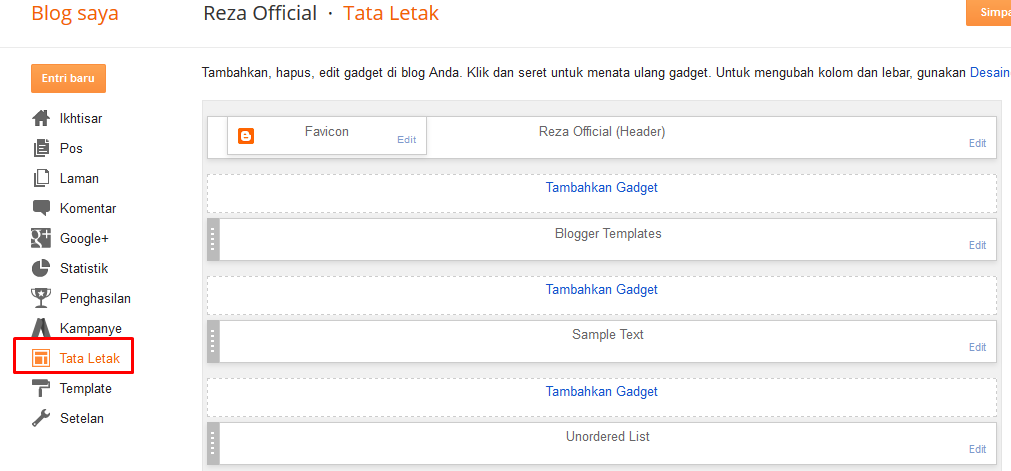This screenshot has width=1011, height=471.
Task: Click the Blogger Templates gadget label
Action: pyautogui.click(x=608, y=234)
